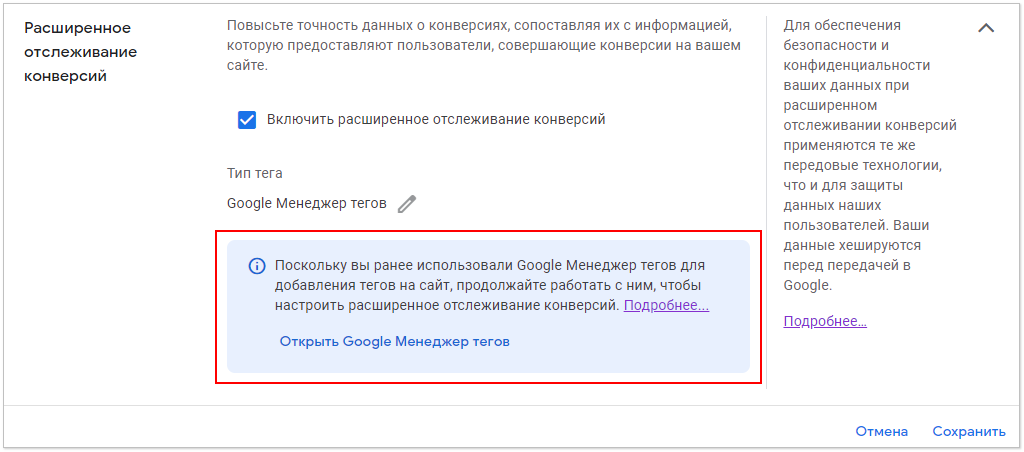Click the notice text starting 'Поскольку вы ранее использовали'
This screenshot has height=452, width=1024.
tap(492, 285)
